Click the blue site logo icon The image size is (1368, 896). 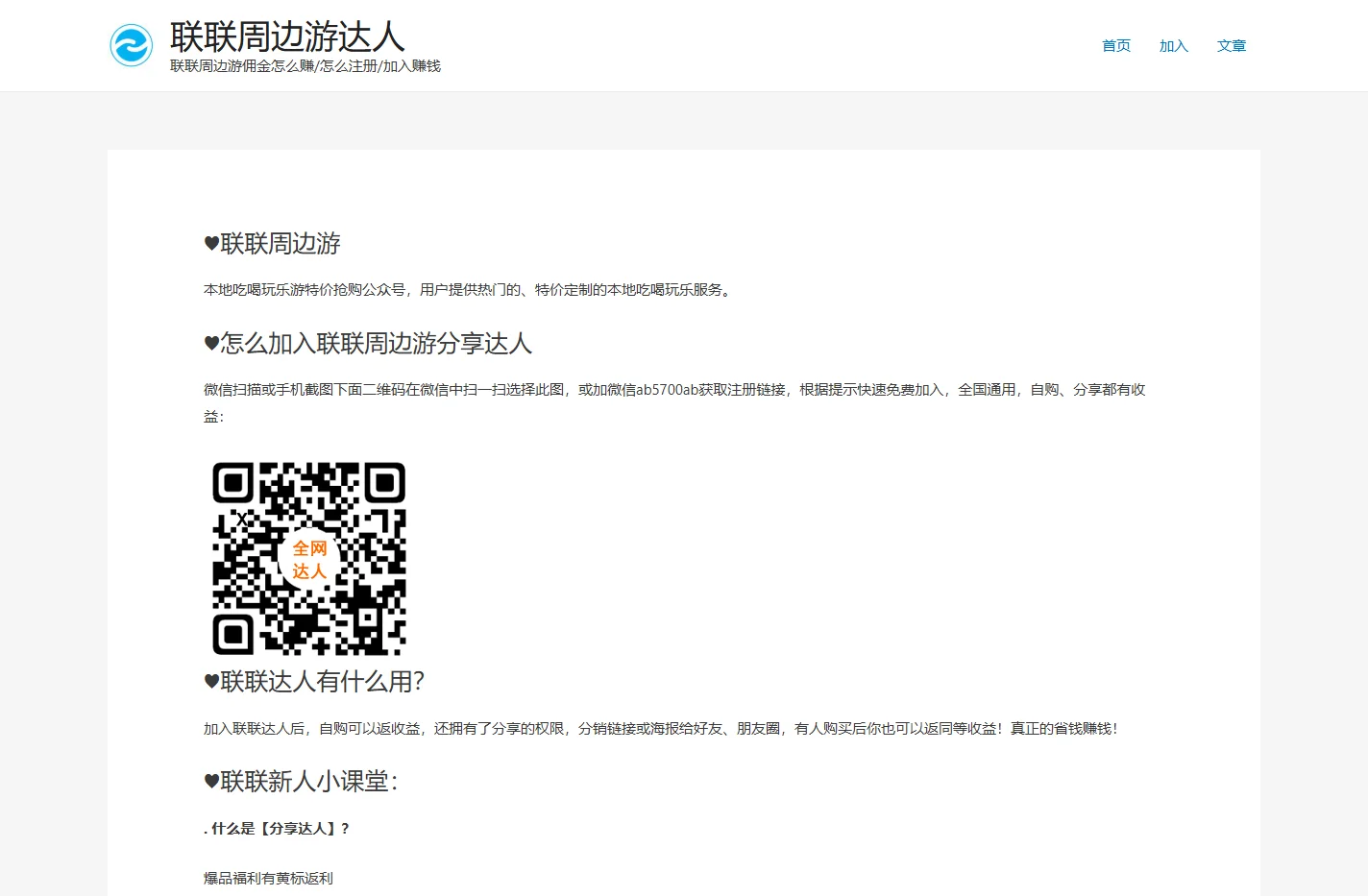pyautogui.click(x=131, y=45)
